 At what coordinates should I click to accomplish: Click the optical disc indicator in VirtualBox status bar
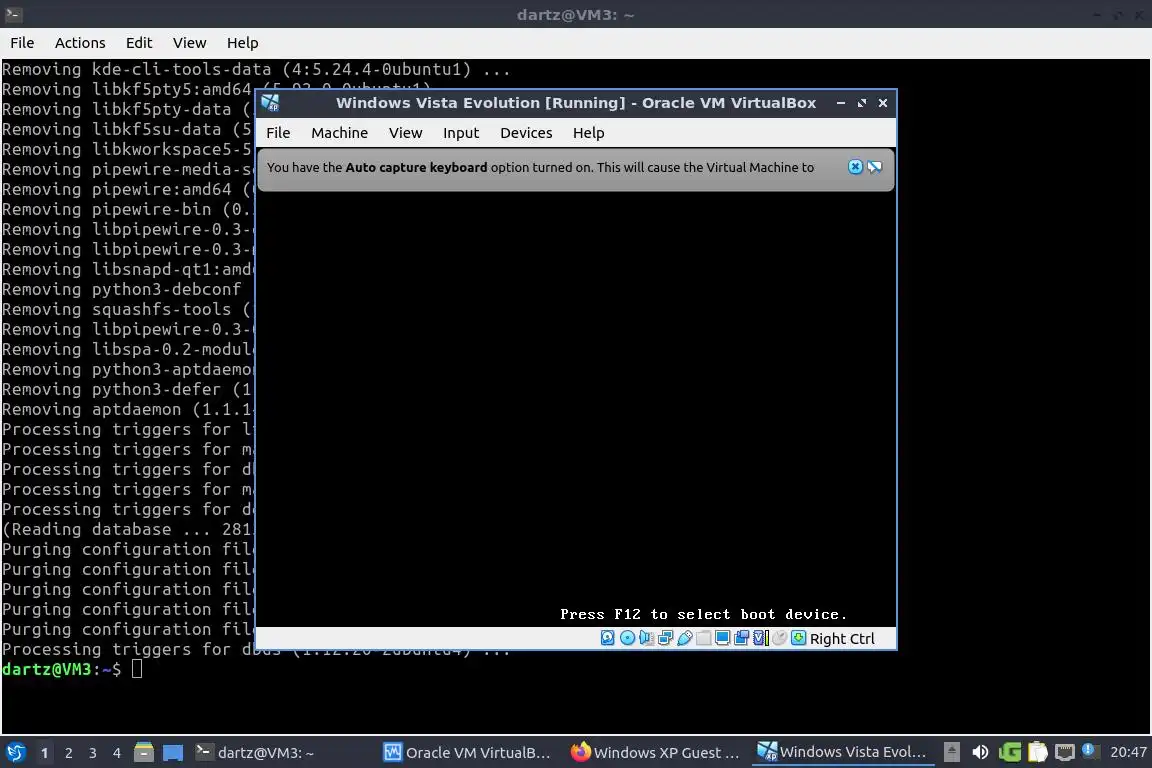[627, 638]
